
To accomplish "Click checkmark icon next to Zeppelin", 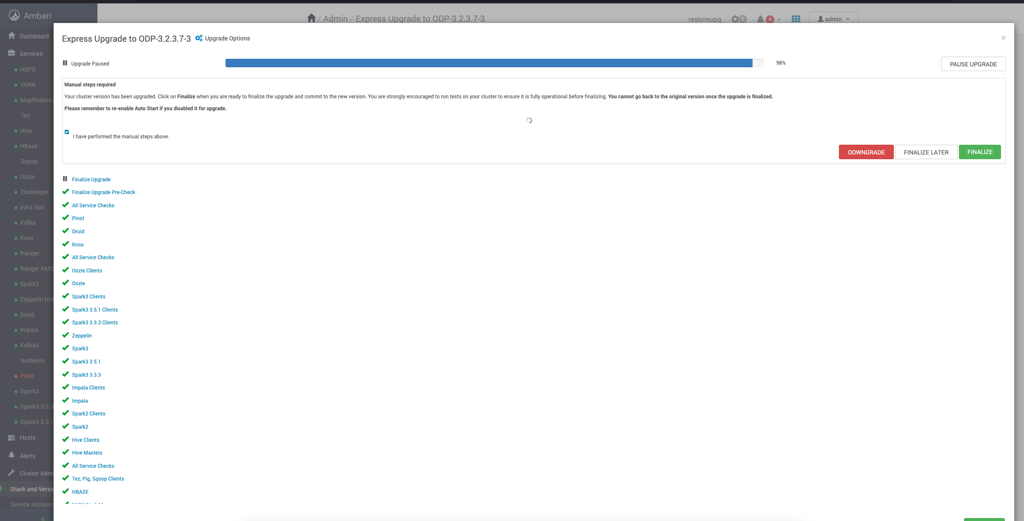I will point(65,335).
